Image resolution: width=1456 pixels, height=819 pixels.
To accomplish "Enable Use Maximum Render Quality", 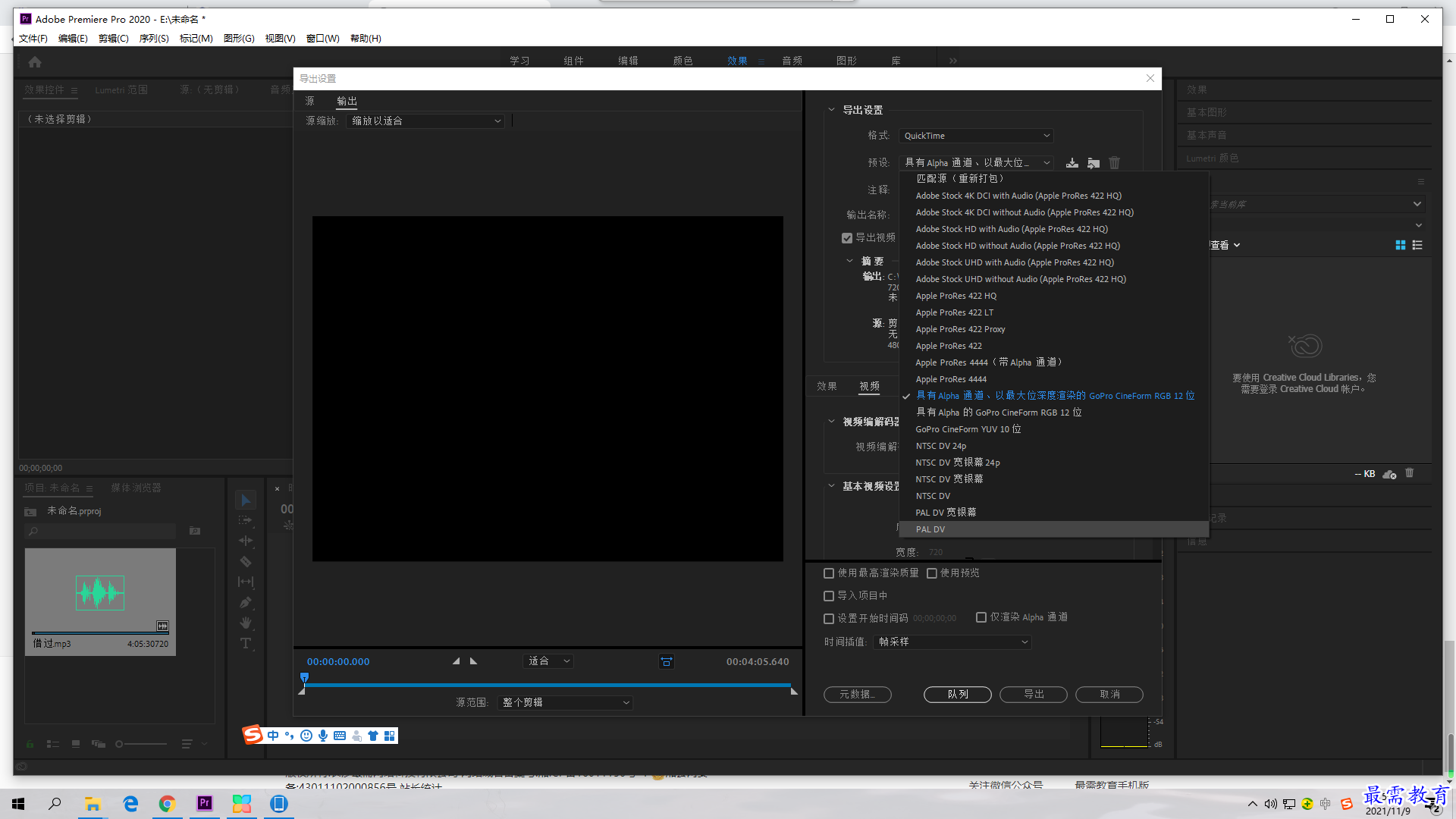I will [829, 573].
